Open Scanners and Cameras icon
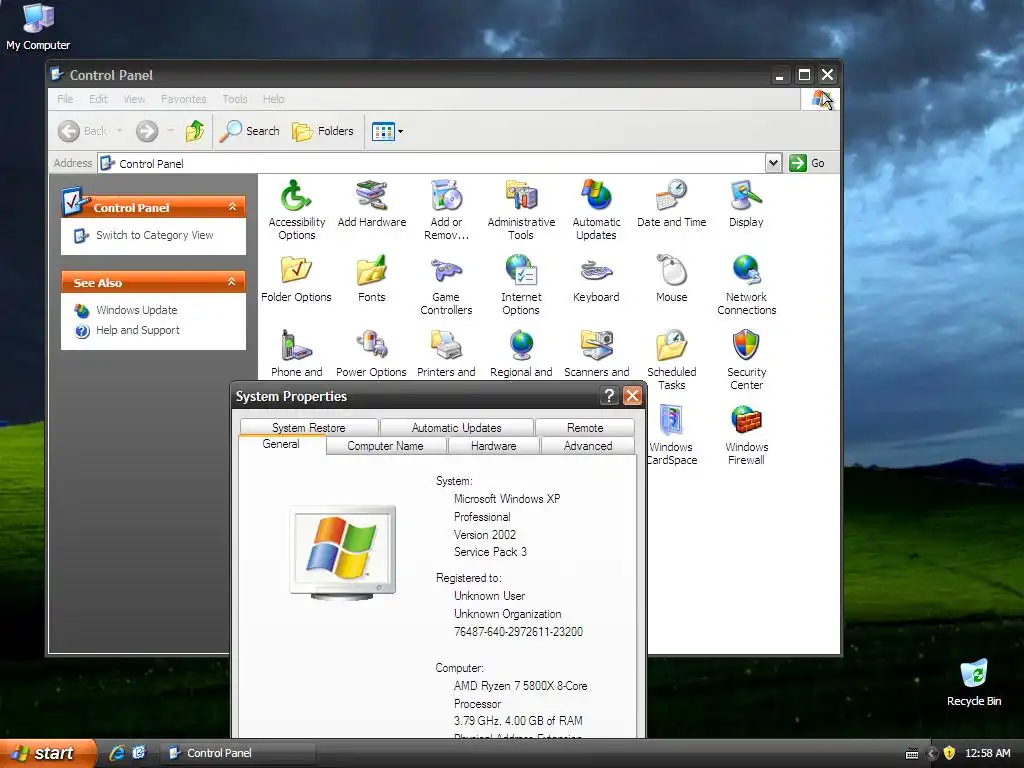This screenshot has height=768, width=1024. point(596,353)
